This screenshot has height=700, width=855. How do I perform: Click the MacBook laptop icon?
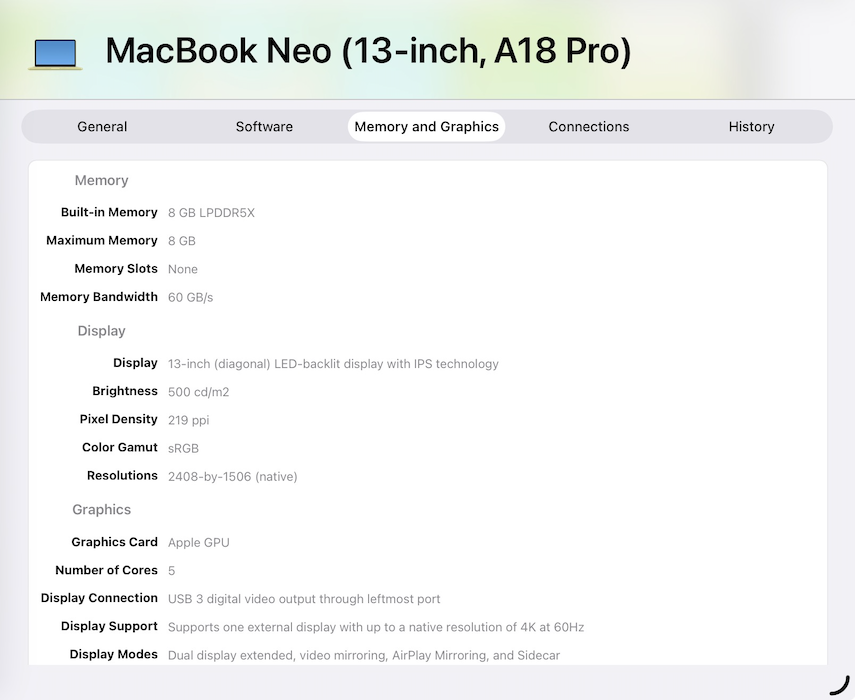pyautogui.click(x=55, y=55)
